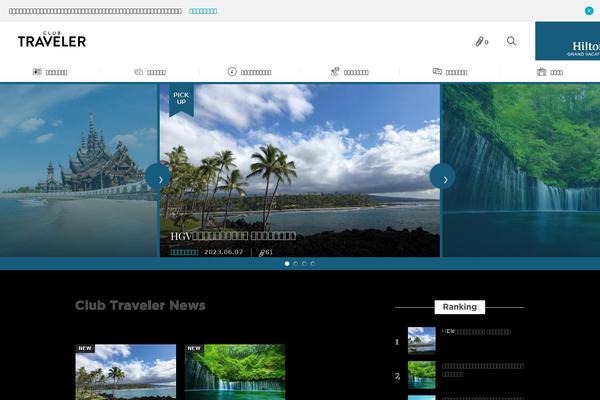The height and width of the screenshot is (400, 600).
Task: Select the navigation item with the speech bubbles icon
Action: click(x=450, y=72)
